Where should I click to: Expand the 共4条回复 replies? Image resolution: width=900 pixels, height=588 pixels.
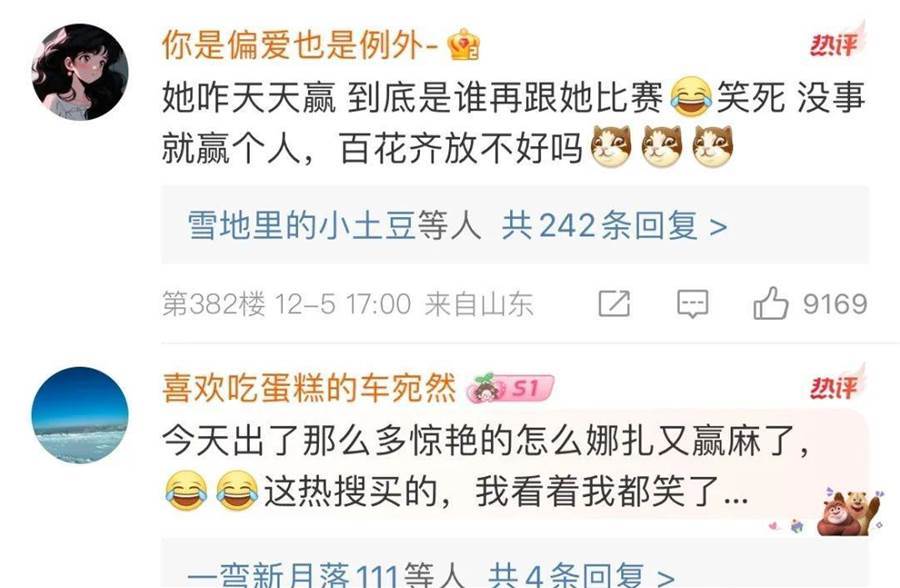581,574
